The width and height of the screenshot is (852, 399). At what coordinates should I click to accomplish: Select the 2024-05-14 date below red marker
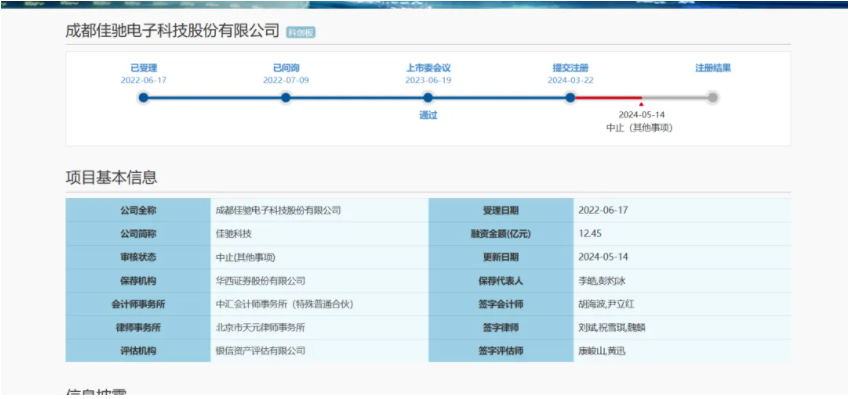[x=642, y=115]
